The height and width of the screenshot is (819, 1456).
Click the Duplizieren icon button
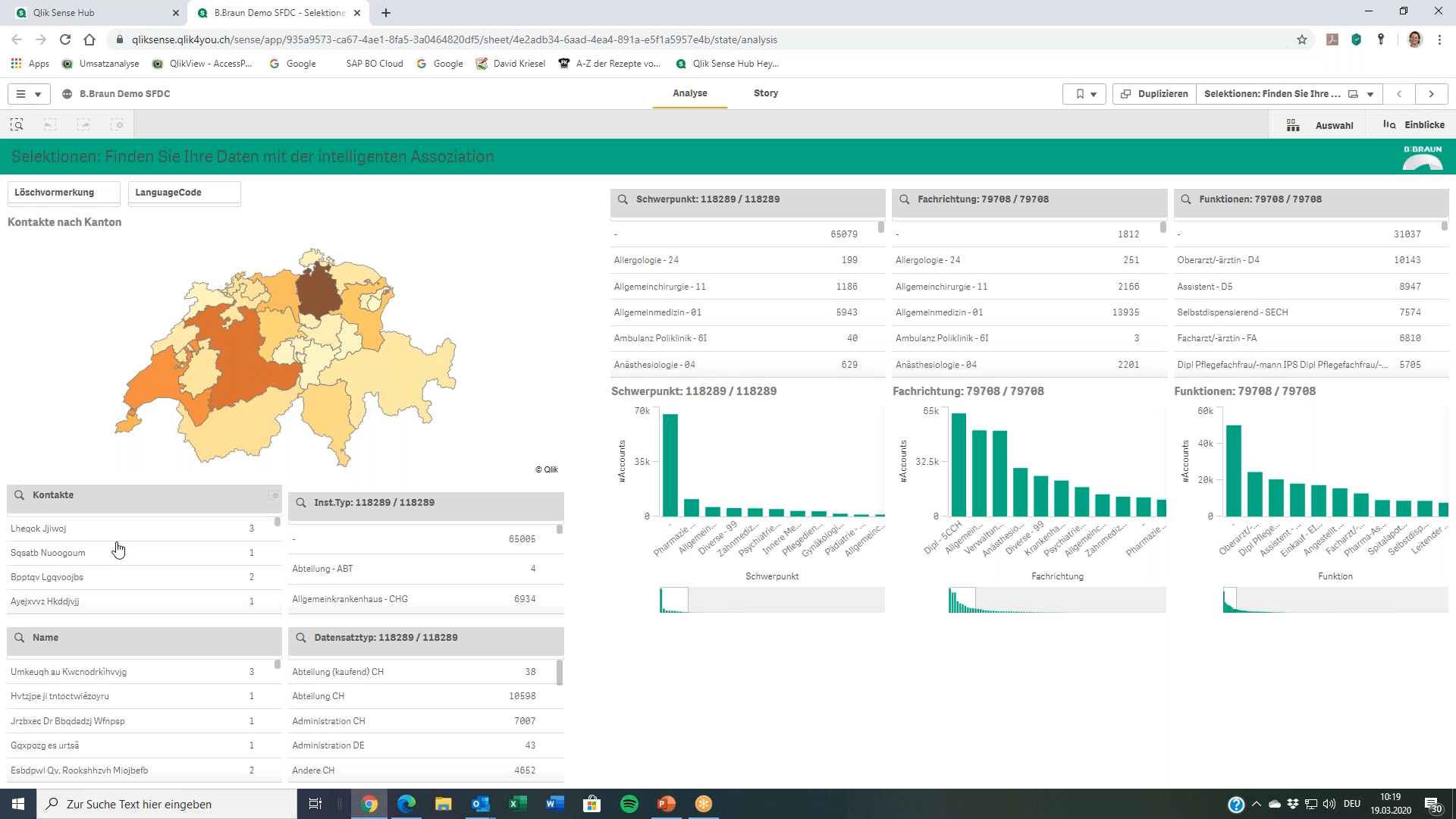tap(1155, 93)
